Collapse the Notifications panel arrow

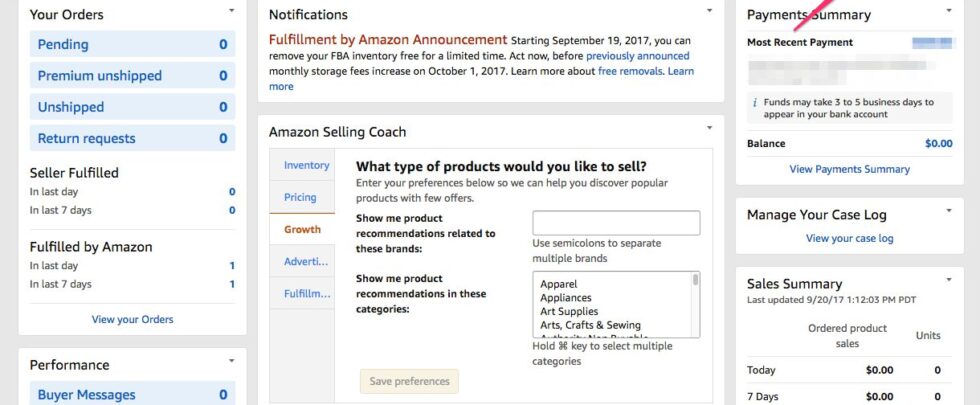708,11
